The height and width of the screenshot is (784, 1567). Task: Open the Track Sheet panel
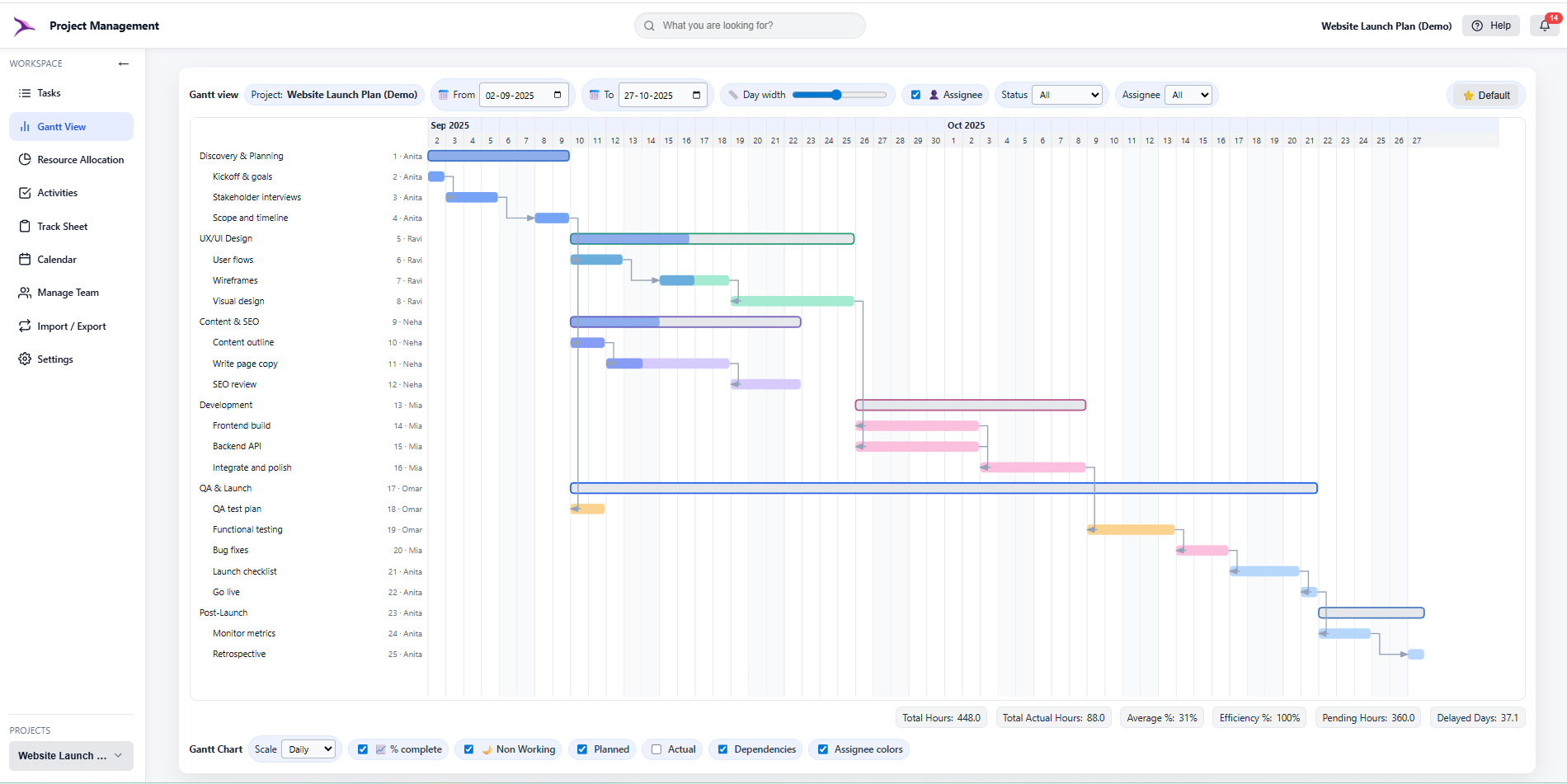(62, 226)
